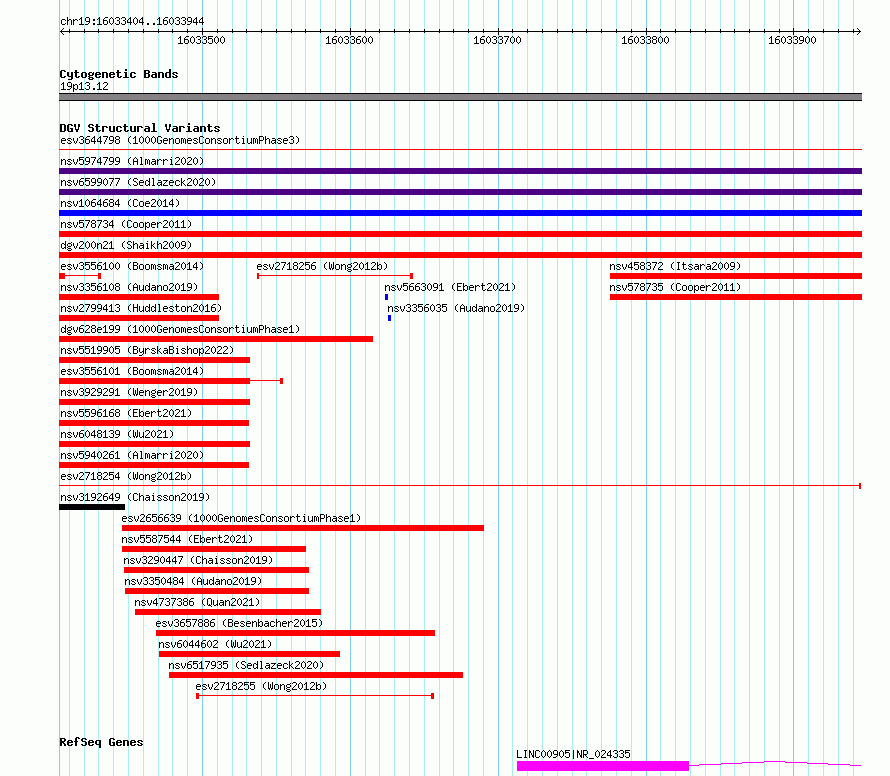Open esv2656639 (1000GenomesConsortiumPhase1) label
Image resolution: width=890 pixels, height=776 pixels.
click(x=241, y=518)
